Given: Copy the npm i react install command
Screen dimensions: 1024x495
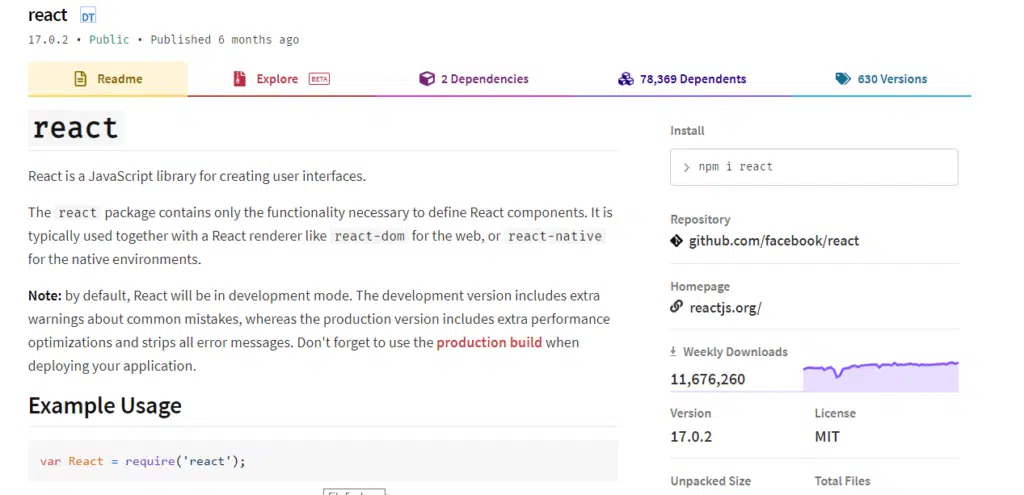Looking at the screenshot, I should coord(814,167).
